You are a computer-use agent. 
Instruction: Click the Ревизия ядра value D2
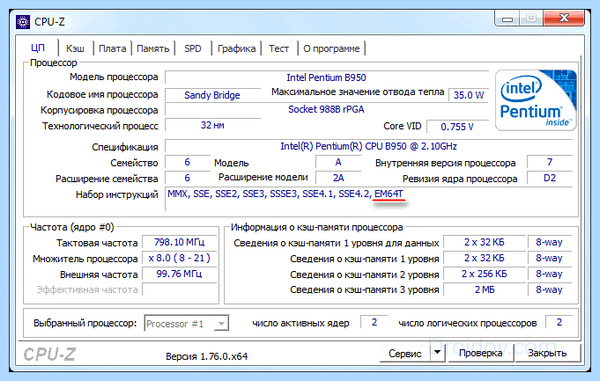click(549, 178)
